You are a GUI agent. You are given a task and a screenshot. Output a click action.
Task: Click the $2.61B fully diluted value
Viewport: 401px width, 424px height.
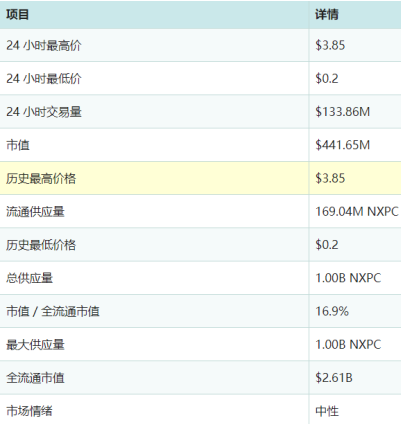[334, 378]
